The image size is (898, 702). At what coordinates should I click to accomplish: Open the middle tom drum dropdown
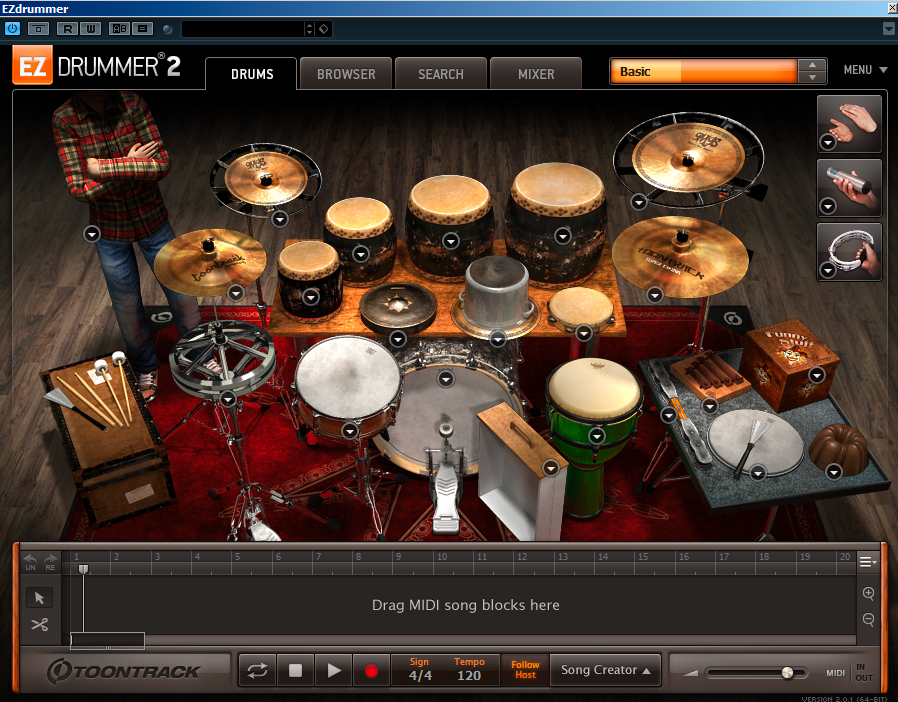click(451, 241)
